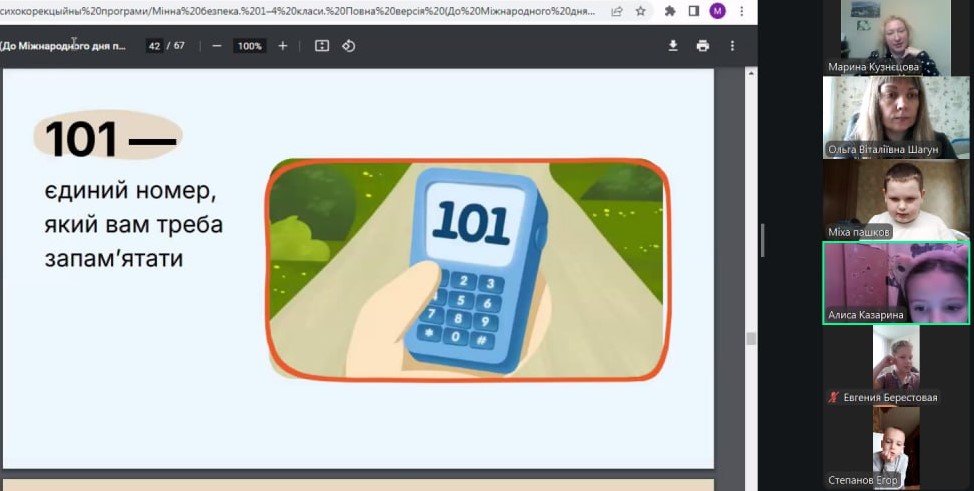Viewport: 974px width, 491px height.
Task: Select Аліса Казарина's highlighted video tile
Action: (x=895, y=282)
